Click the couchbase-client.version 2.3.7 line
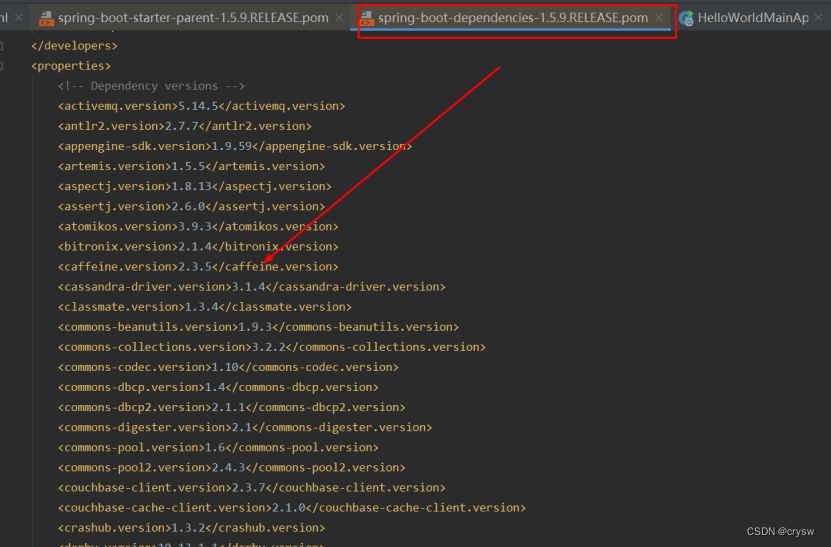The image size is (831, 547). point(252,488)
